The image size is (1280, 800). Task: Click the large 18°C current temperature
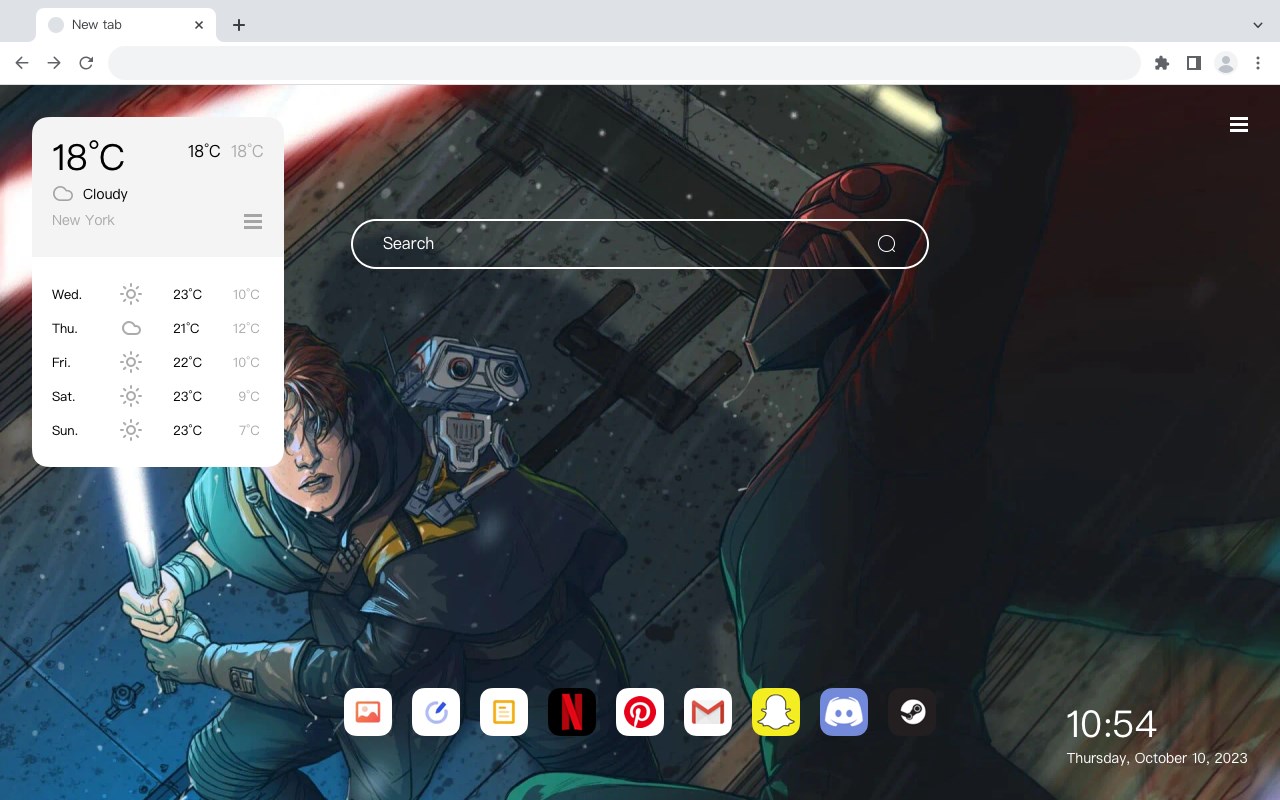point(88,157)
